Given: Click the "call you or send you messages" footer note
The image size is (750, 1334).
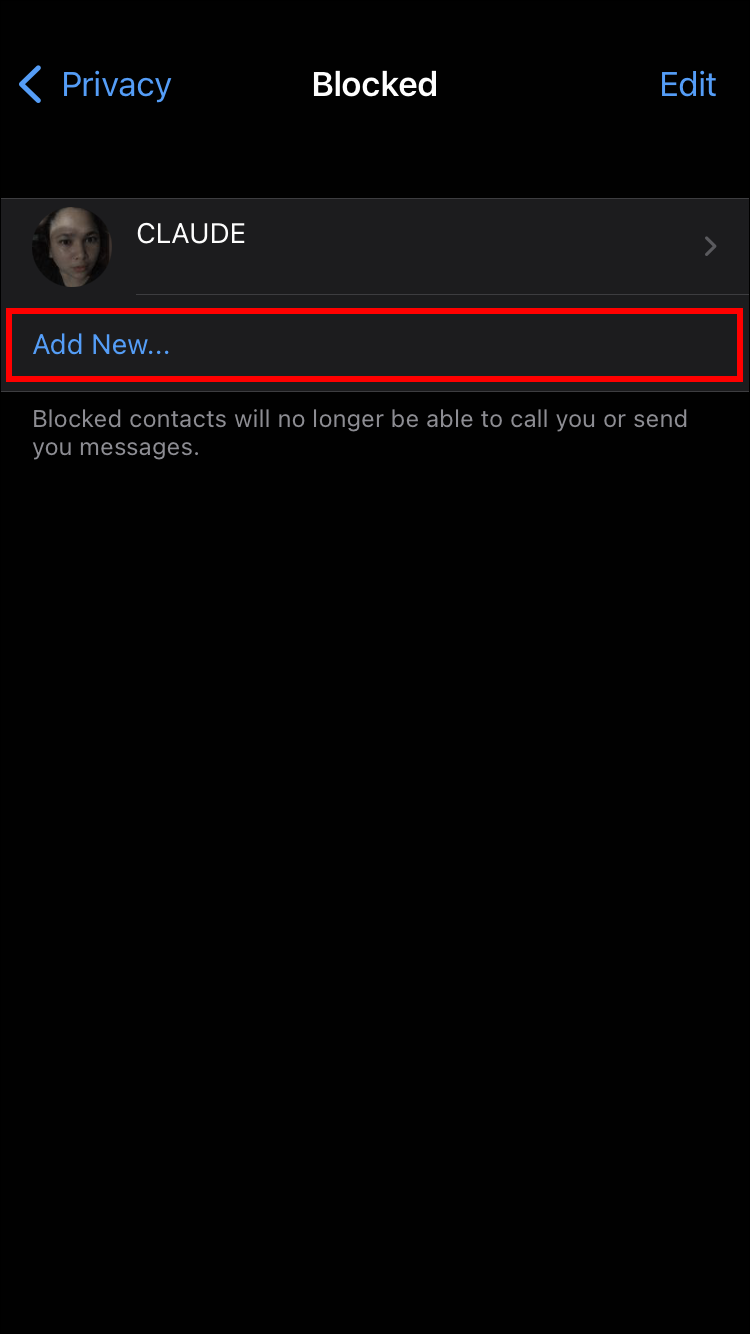Looking at the screenshot, I should click(360, 432).
